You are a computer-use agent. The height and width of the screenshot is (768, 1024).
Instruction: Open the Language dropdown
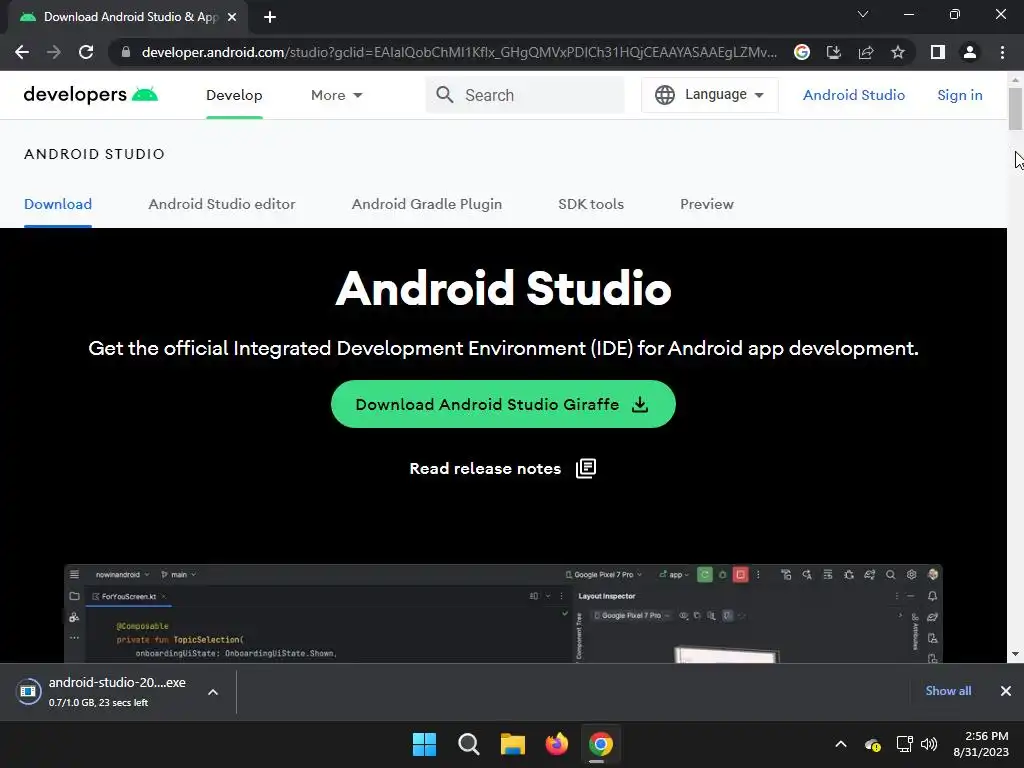710,95
